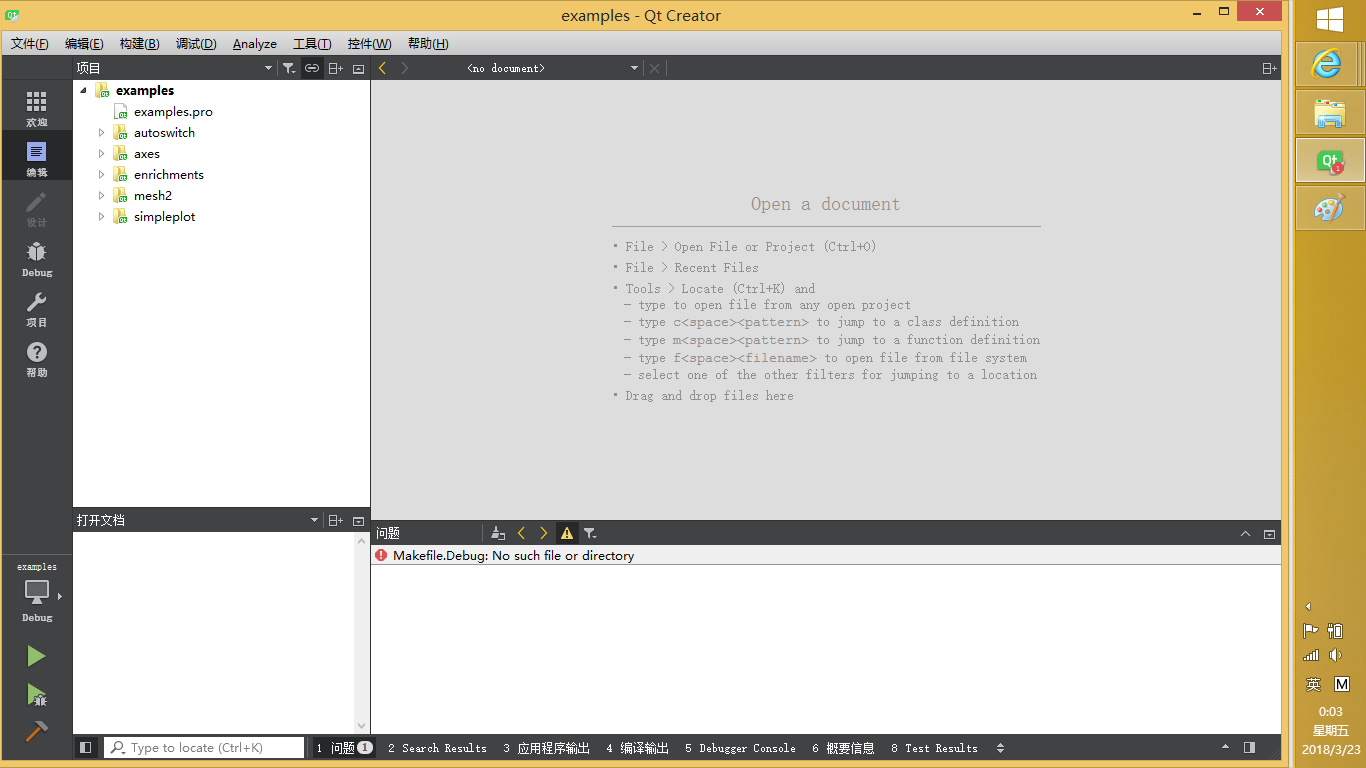
Task: Expand the autoswitch subproject
Action: [101, 133]
